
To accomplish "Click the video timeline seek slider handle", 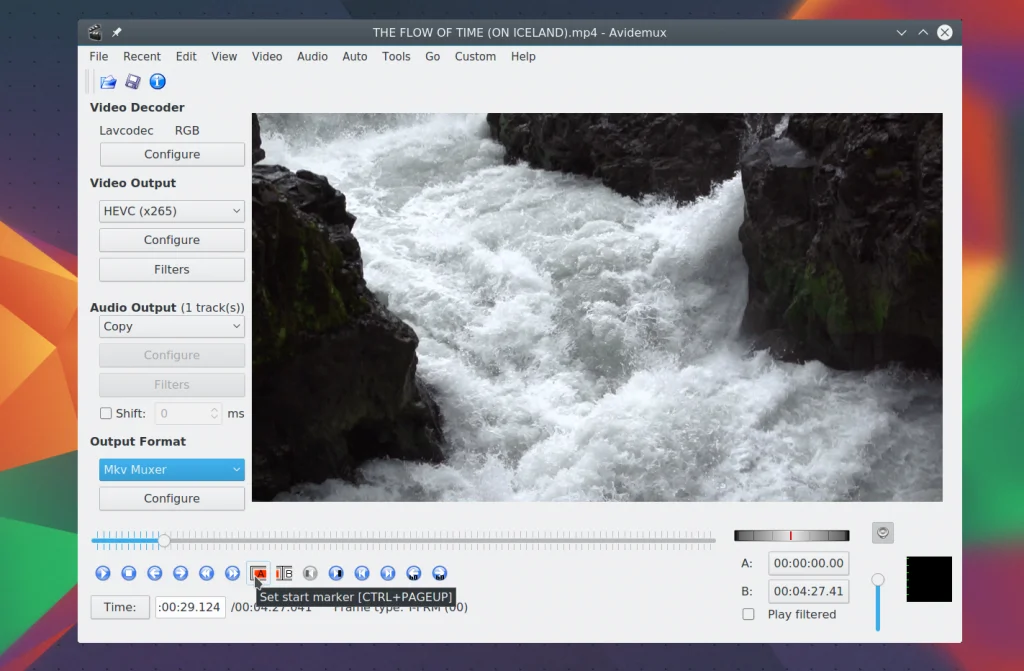I will (164, 541).
